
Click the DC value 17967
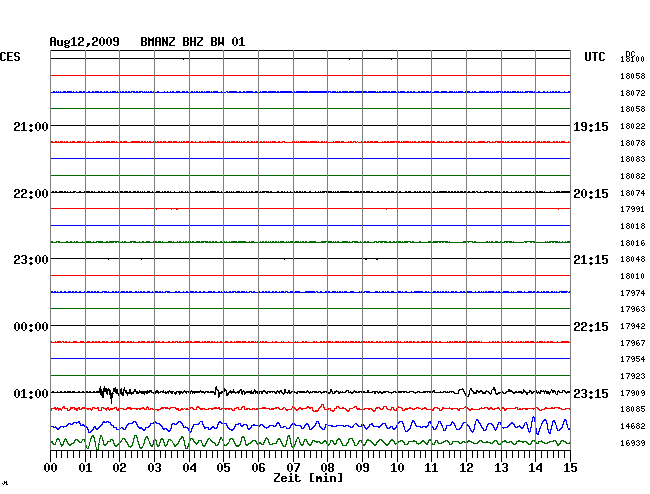pyautogui.click(x=633, y=343)
